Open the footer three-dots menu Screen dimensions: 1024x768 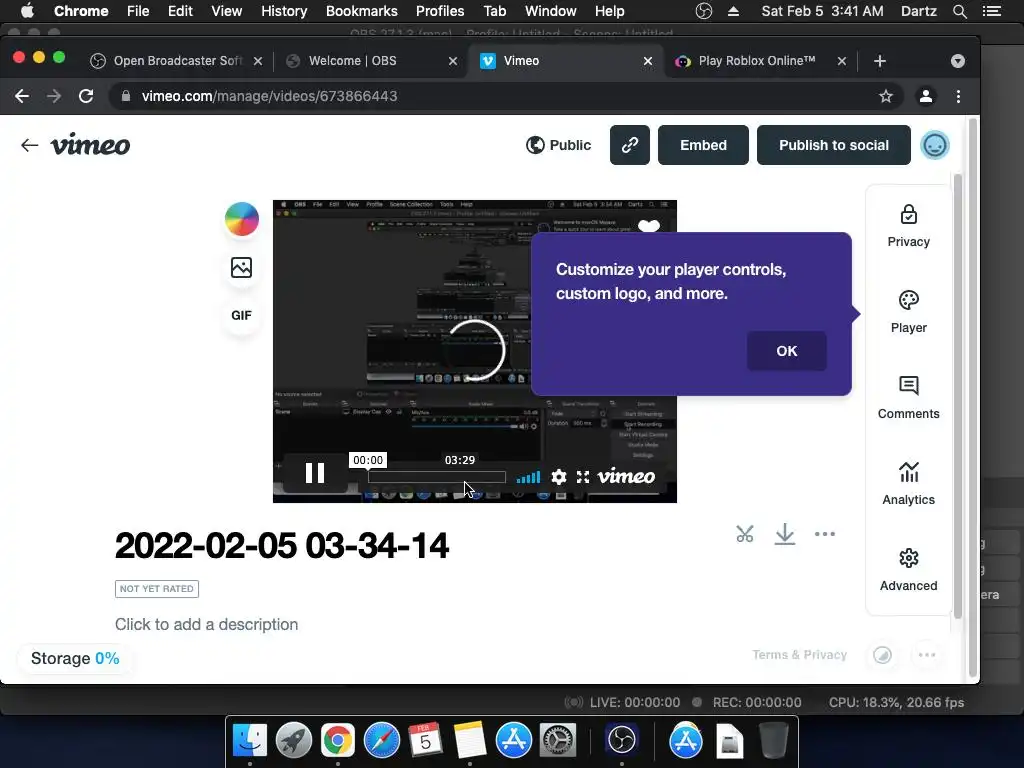coord(927,654)
